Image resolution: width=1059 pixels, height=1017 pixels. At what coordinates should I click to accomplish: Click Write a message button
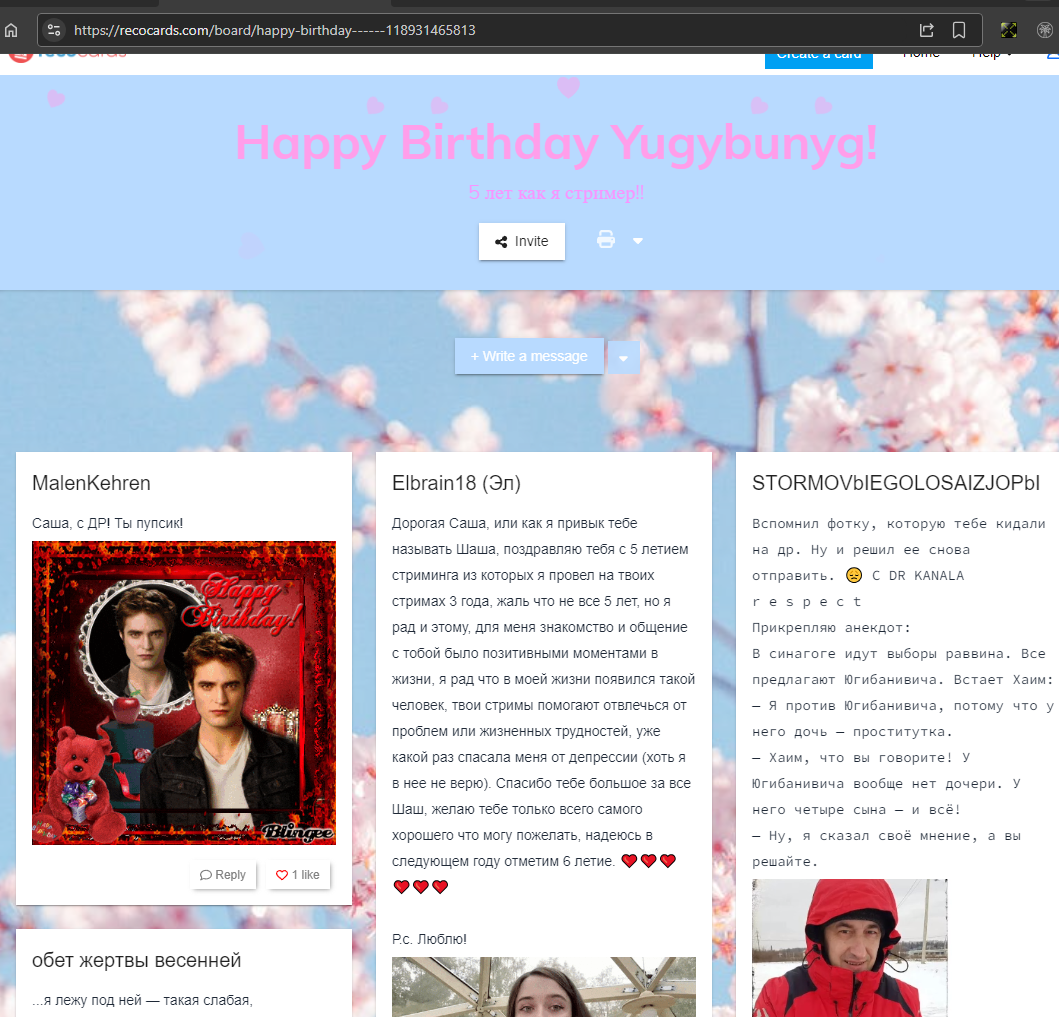529,356
